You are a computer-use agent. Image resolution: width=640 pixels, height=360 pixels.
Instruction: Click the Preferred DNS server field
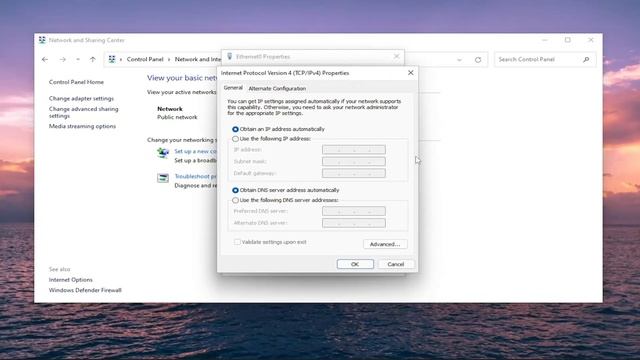pos(353,211)
